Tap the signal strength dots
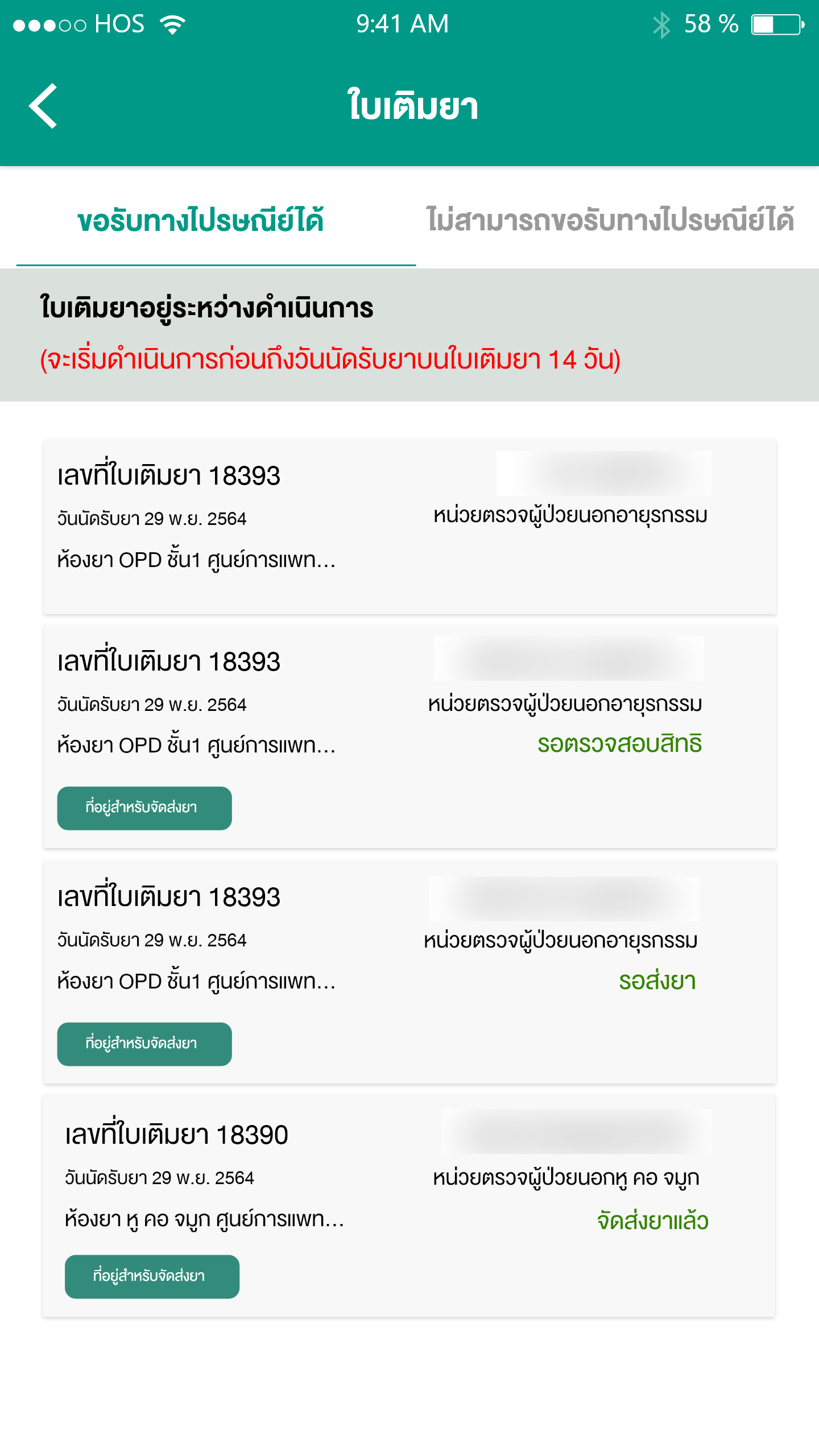The image size is (819, 1456). pos(49,26)
